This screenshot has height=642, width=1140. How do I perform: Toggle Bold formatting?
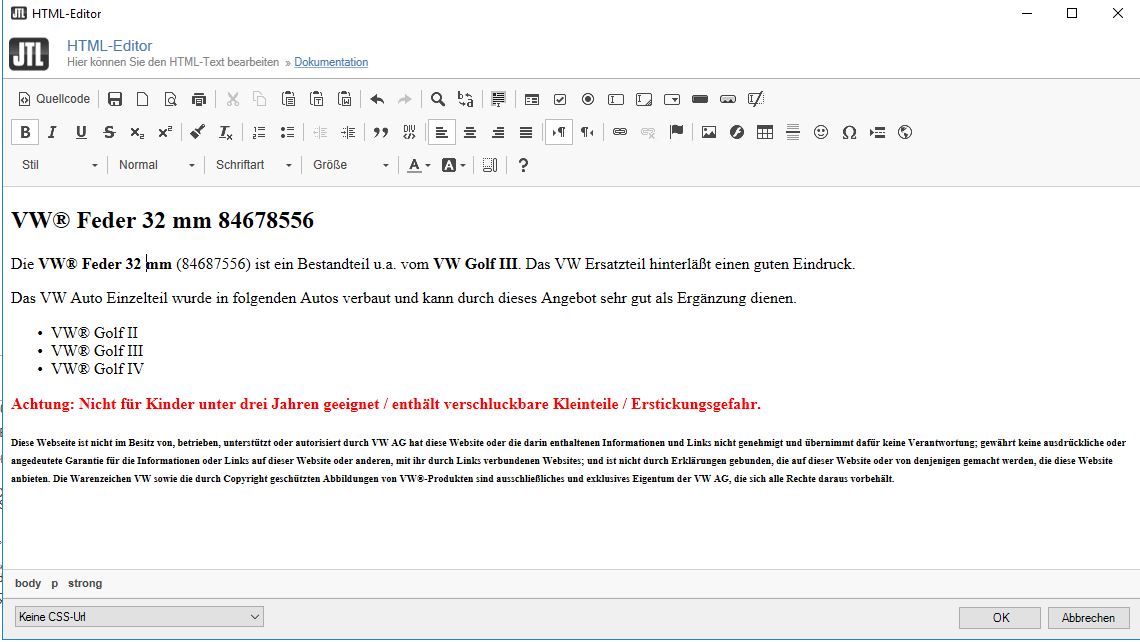[x=25, y=132]
